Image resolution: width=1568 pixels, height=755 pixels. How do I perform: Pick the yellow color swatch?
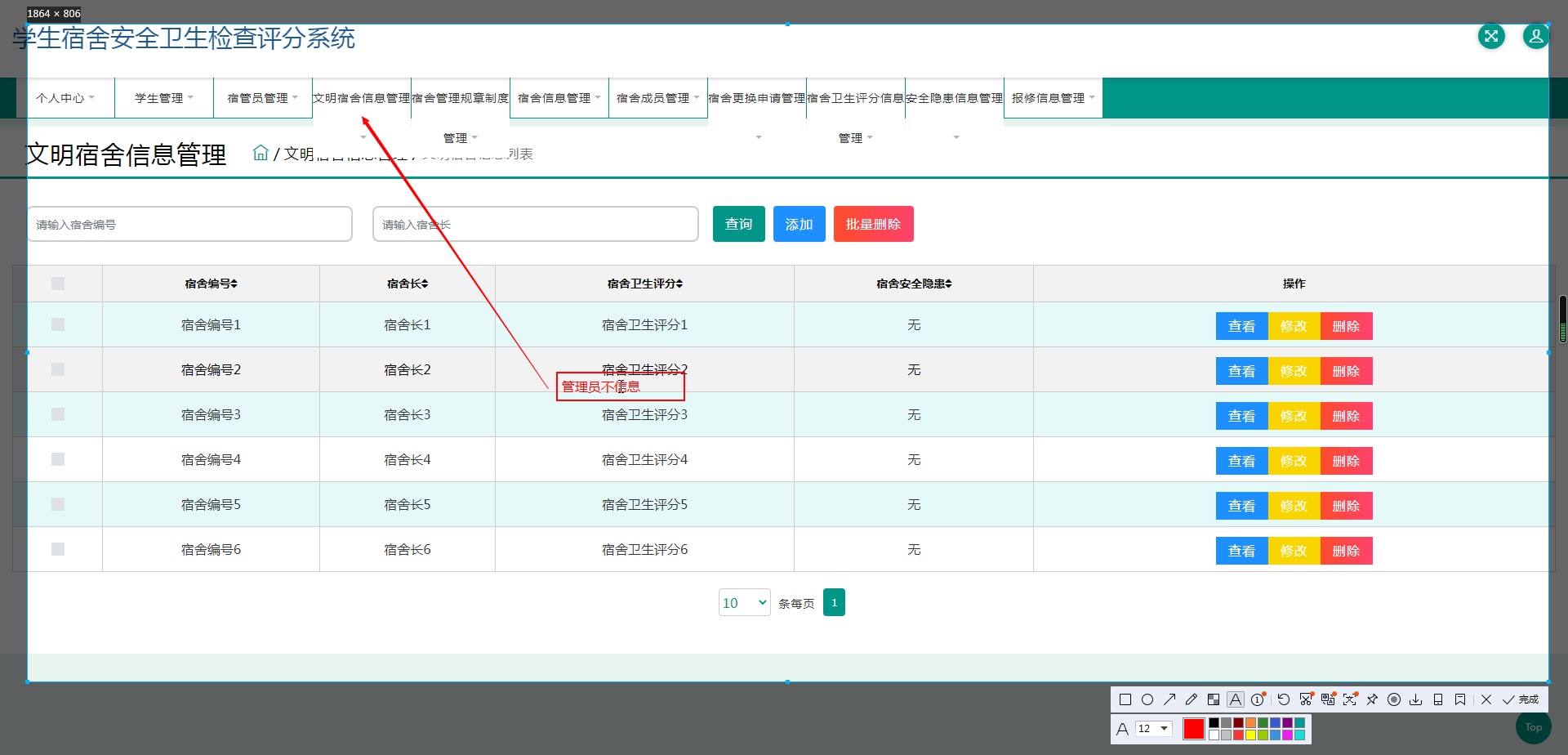tap(1250, 735)
